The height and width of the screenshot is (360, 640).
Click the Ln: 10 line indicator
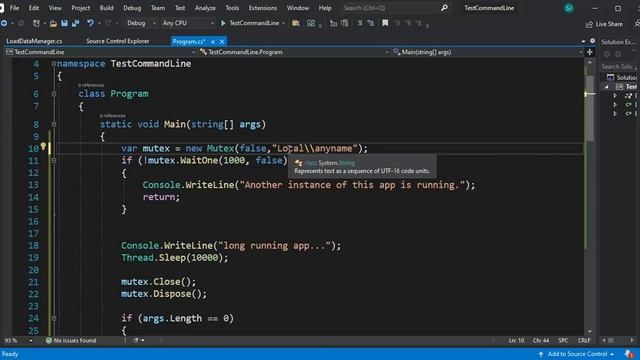pyautogui.click(x=516, y=340)
